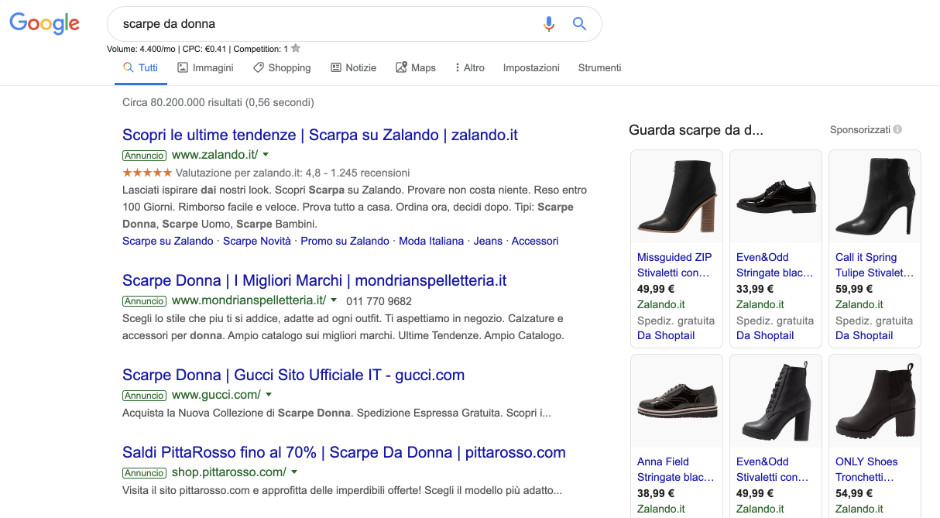Click the Scarpe Novità sitelink

click(x=257, y=241)
